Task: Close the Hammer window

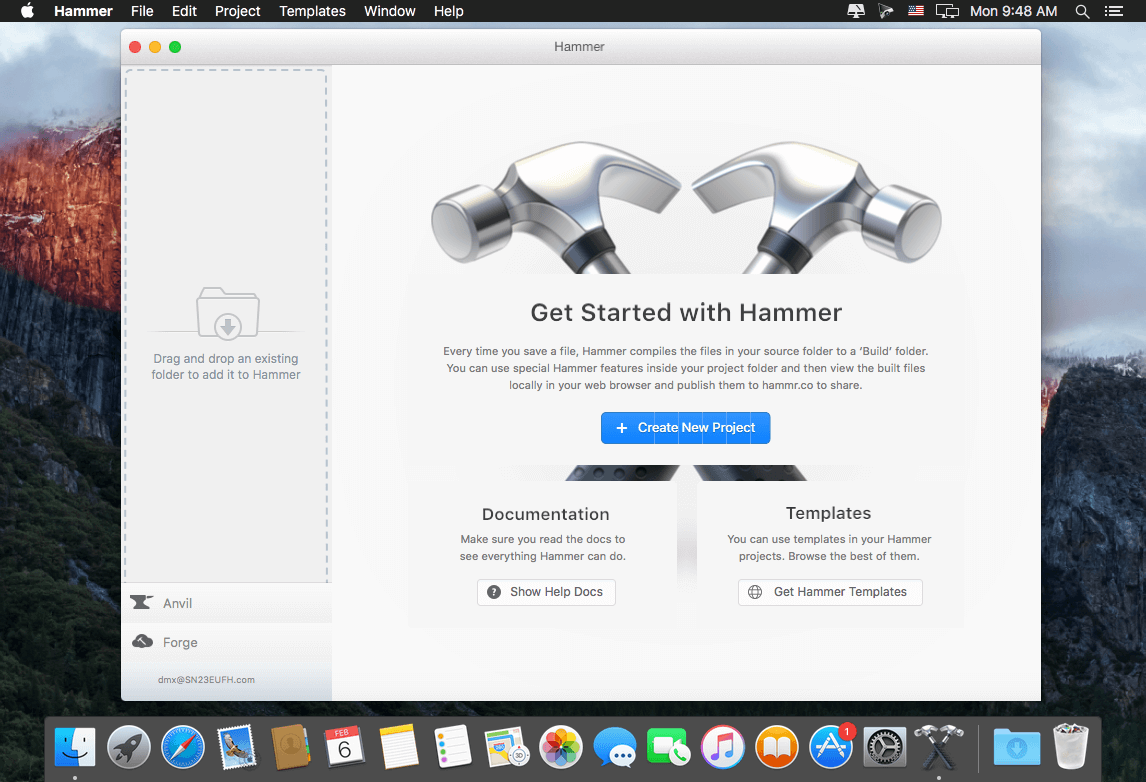Action: [x=134, y=47]
